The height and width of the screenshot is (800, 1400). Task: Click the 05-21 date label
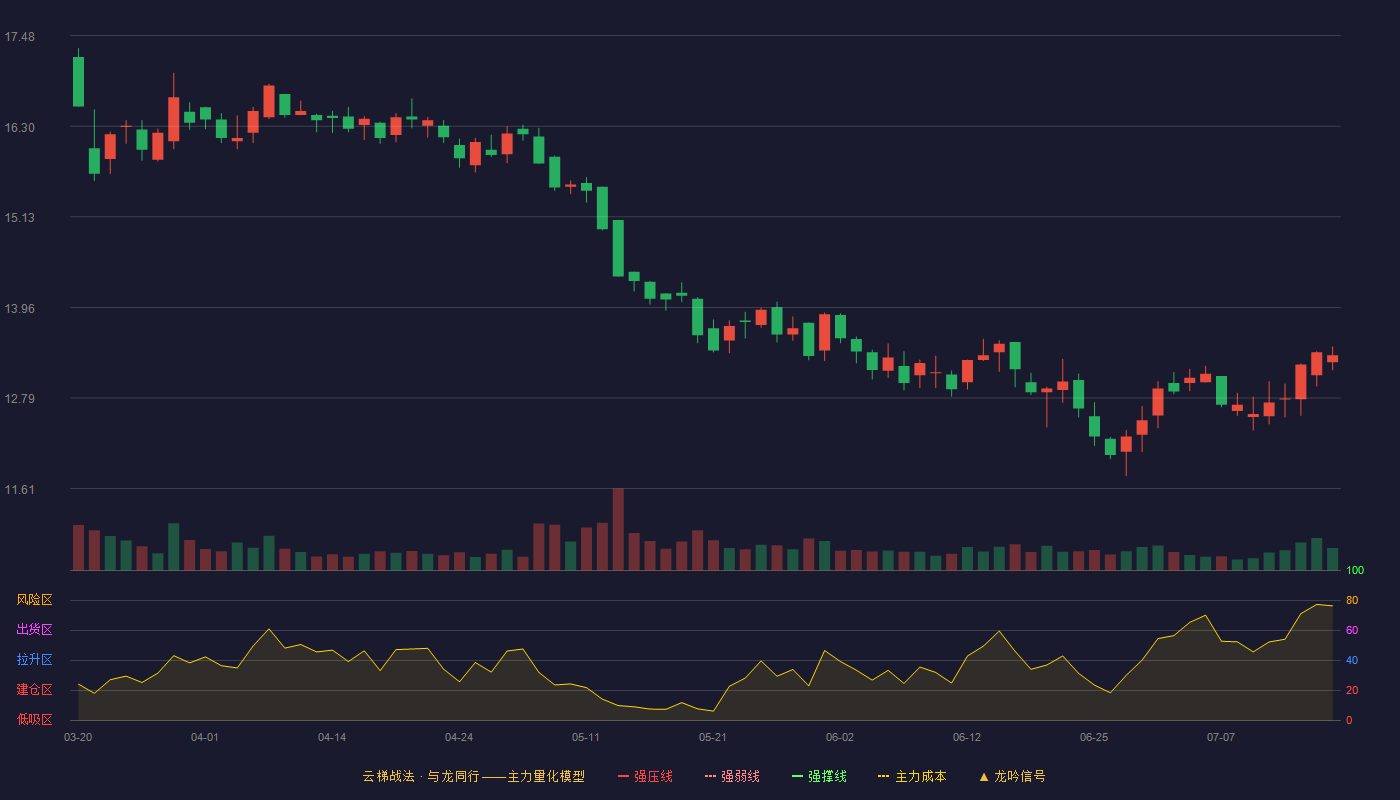[713, 737]
